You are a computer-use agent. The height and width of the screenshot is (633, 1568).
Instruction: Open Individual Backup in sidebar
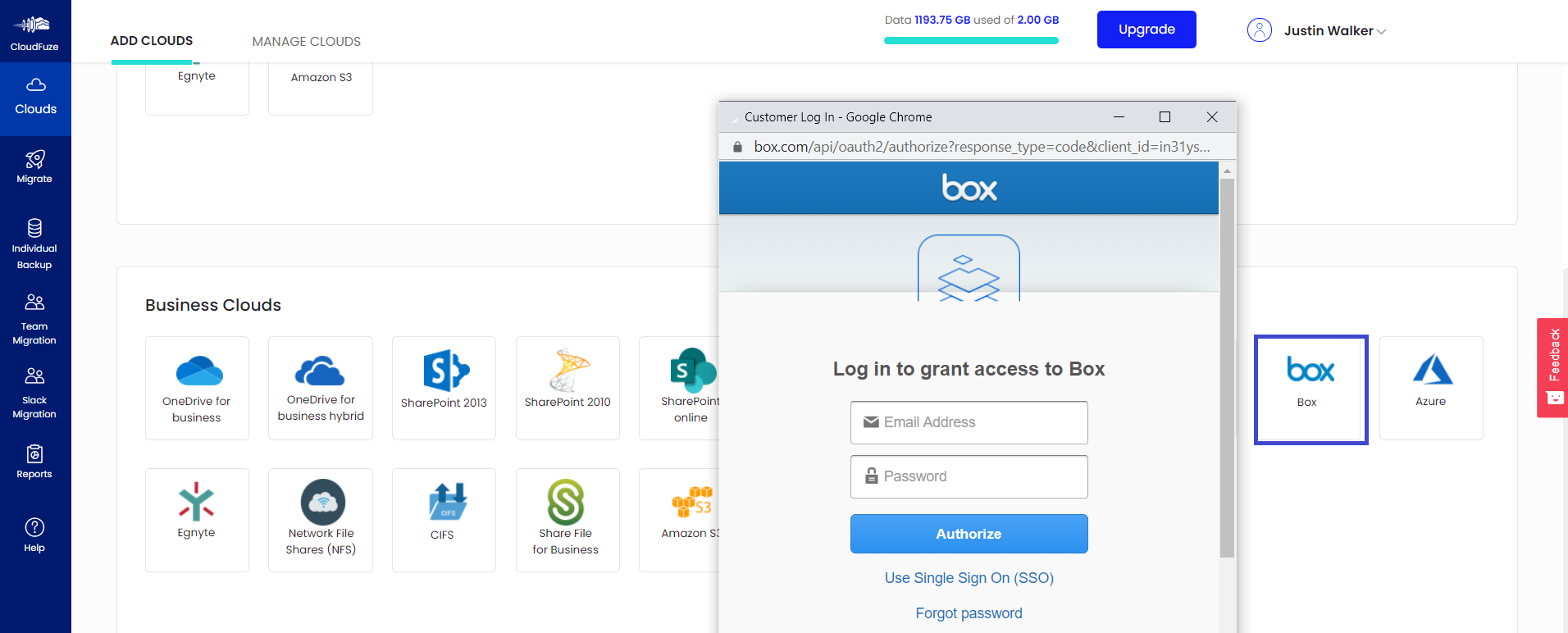[x=34, y=244]
